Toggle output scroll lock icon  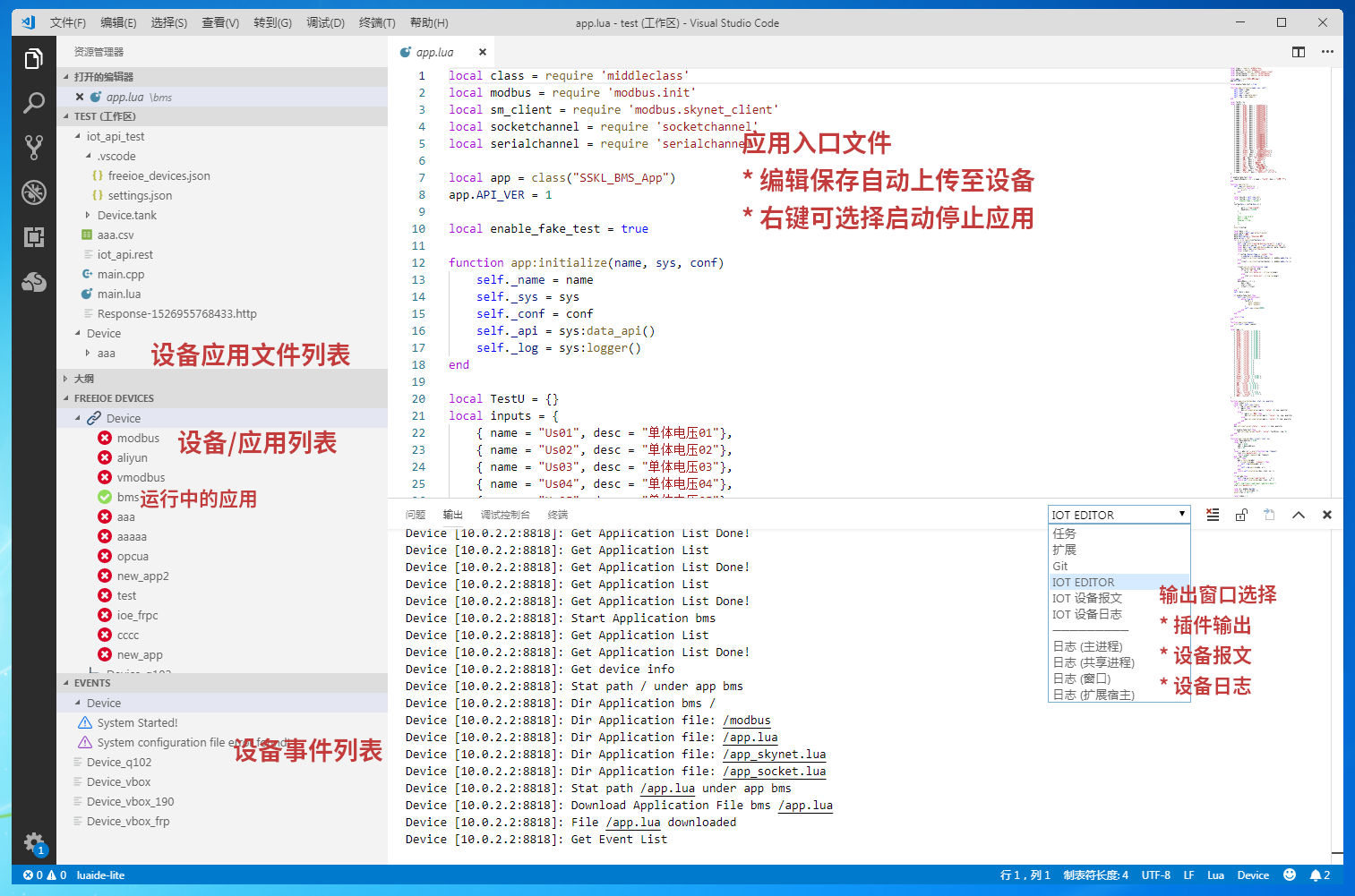(1241, 515)
